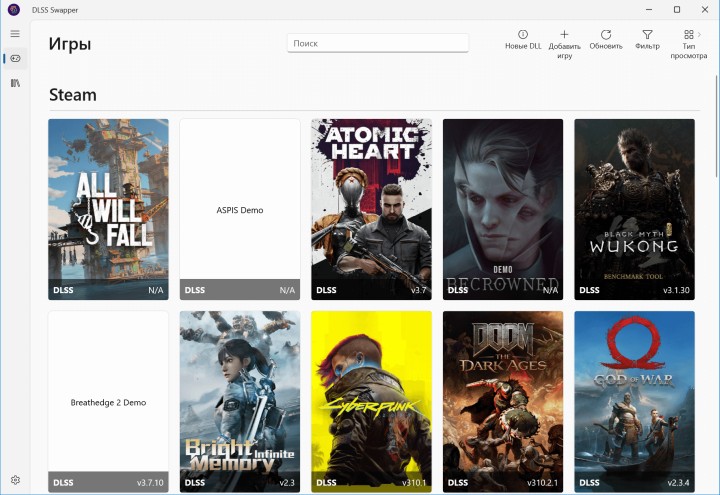Image resolution: width=720 pixels, height=495 pixels.
Task: Click the v3.7 version on Atomic Heart
Action: (x=418, y=290)
